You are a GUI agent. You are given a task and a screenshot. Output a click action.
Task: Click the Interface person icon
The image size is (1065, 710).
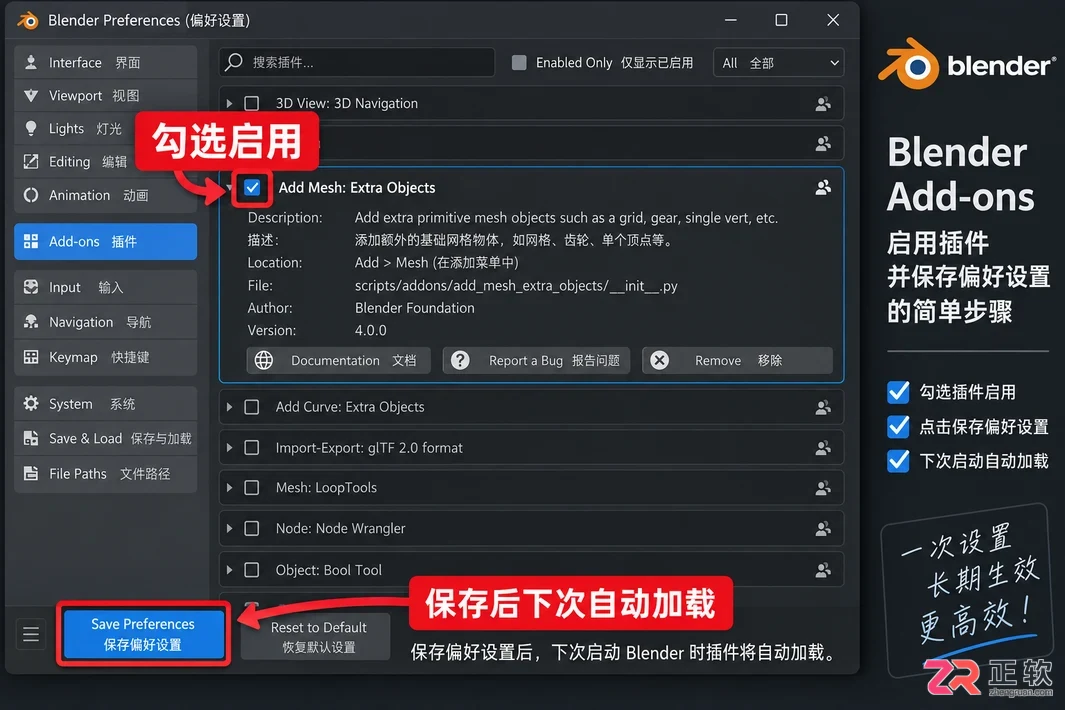point(31,63)
